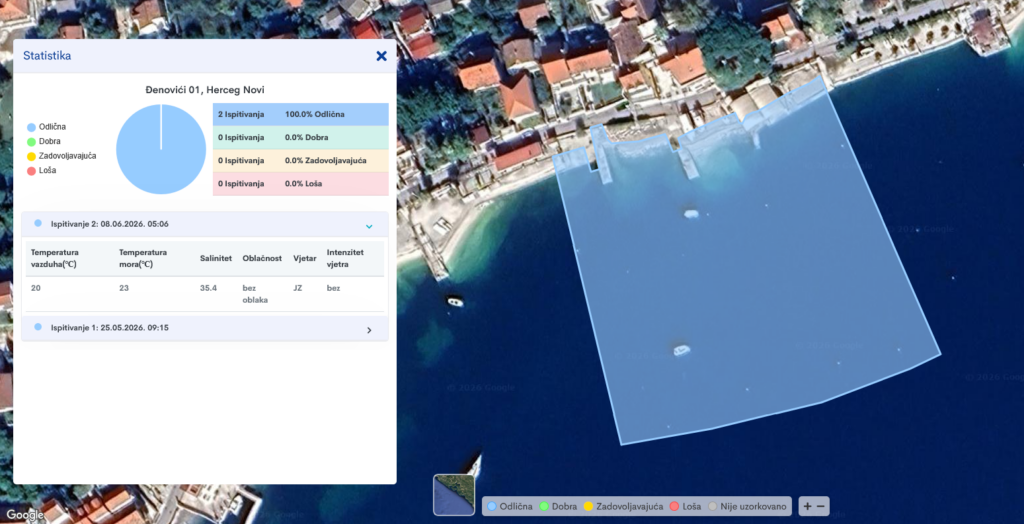Image resolution: width=1024 pixels, height=524 pixels.
Task: Click Nije uzorkovano in bottom map legend
Action: pos(747,506)
